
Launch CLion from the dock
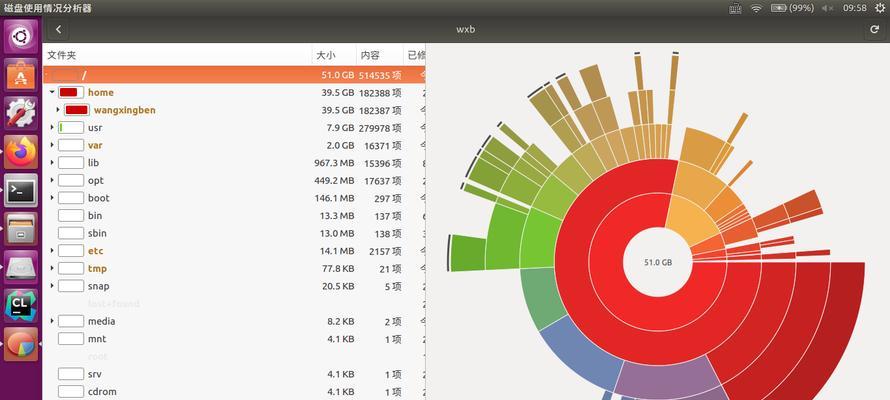pyautogui.click(x=20, y=305)
